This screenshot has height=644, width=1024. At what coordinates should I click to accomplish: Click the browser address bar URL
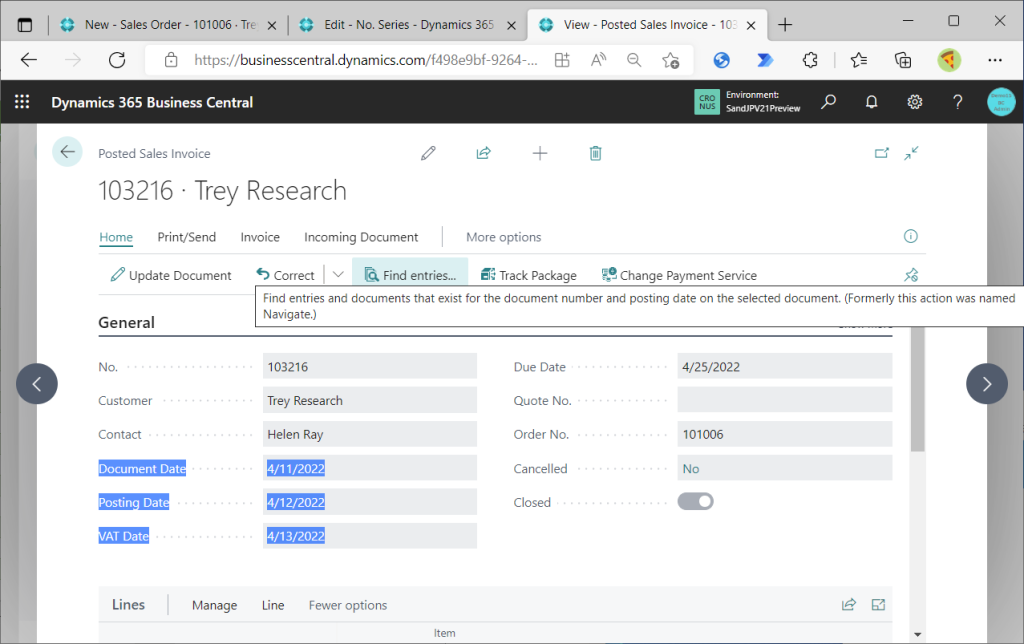point(366,60)
